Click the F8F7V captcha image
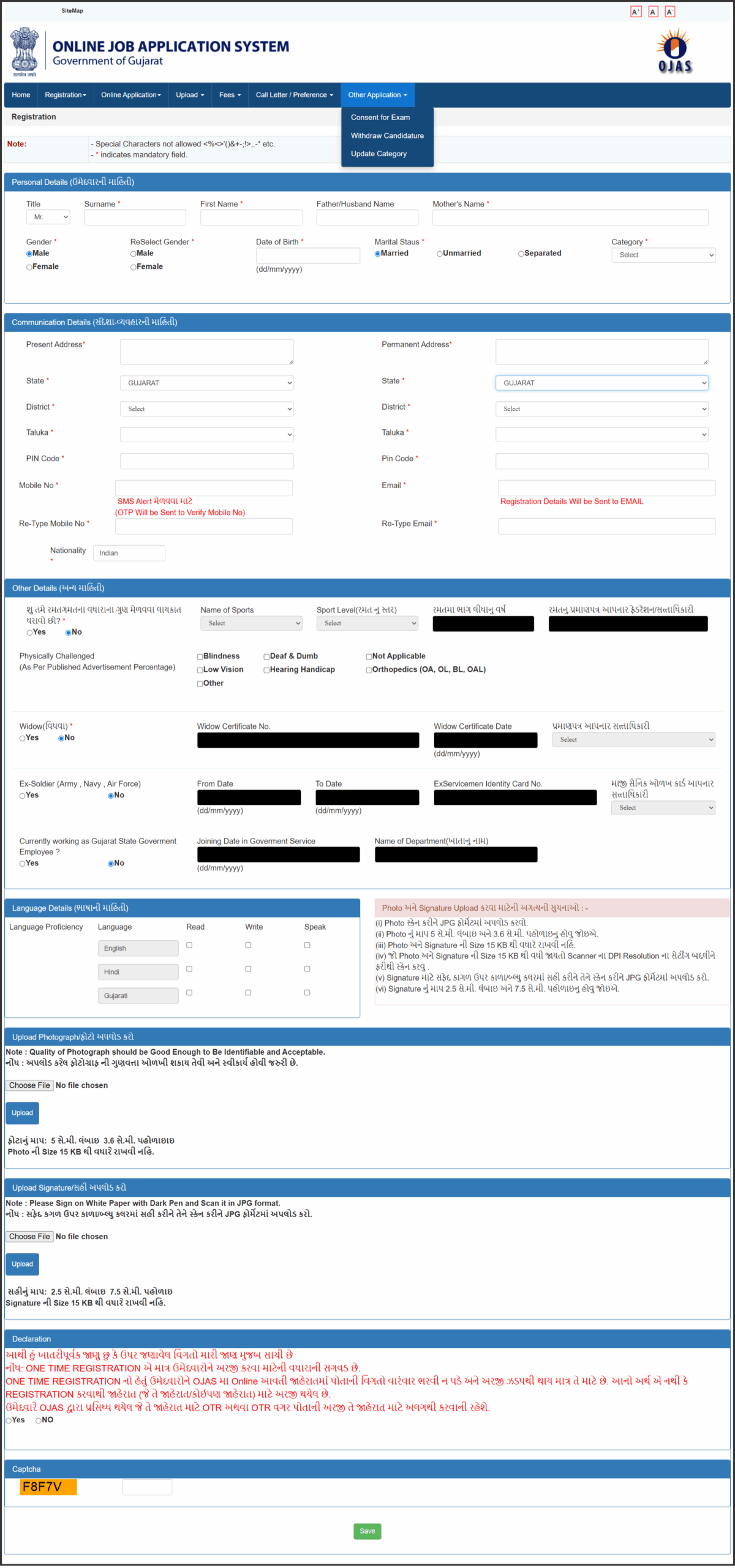735x1568 pixels. click(48, 1487)
